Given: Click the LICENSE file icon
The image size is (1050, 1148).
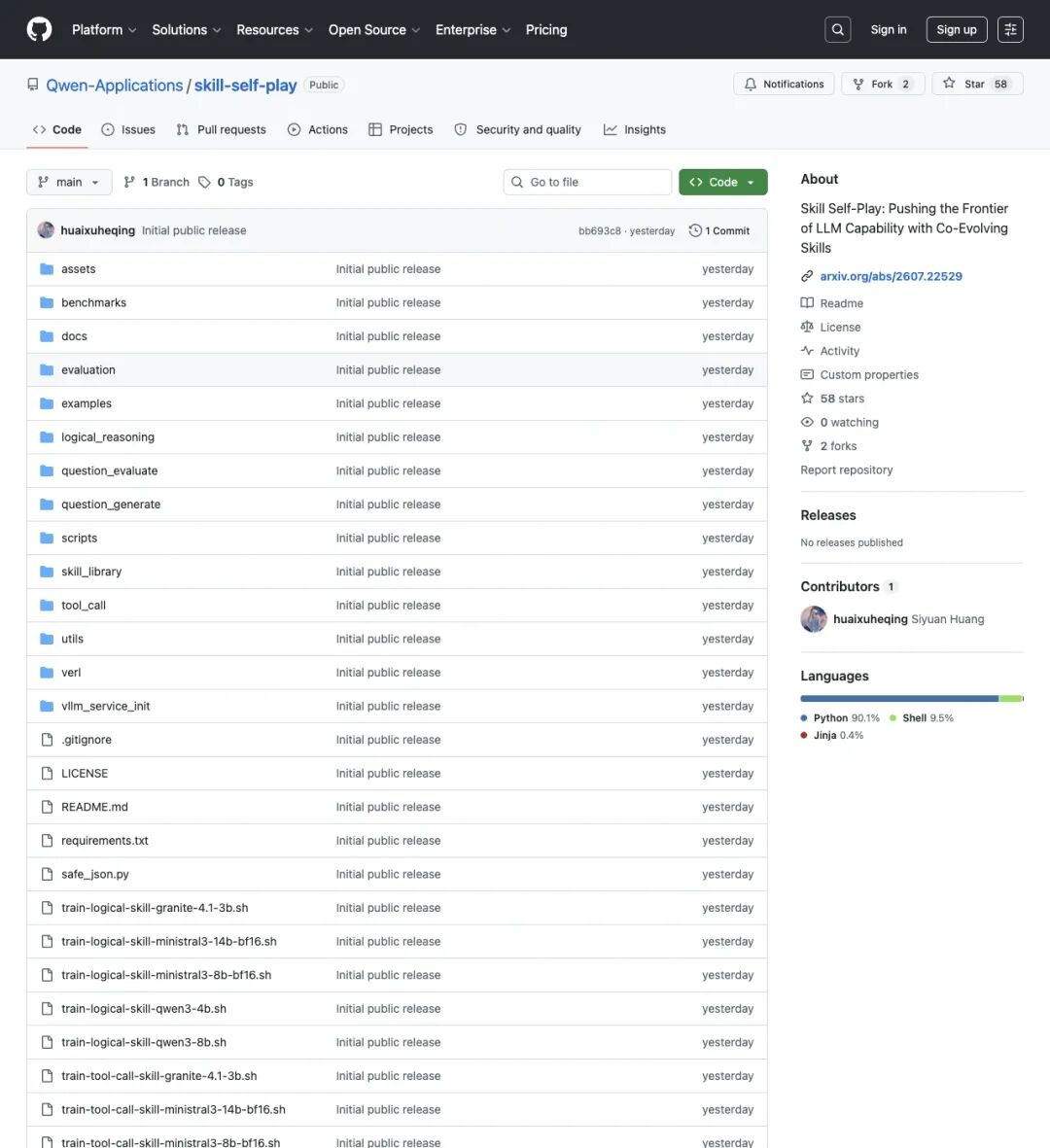Looking at the screenshot, I should click(x=47, y=773).
